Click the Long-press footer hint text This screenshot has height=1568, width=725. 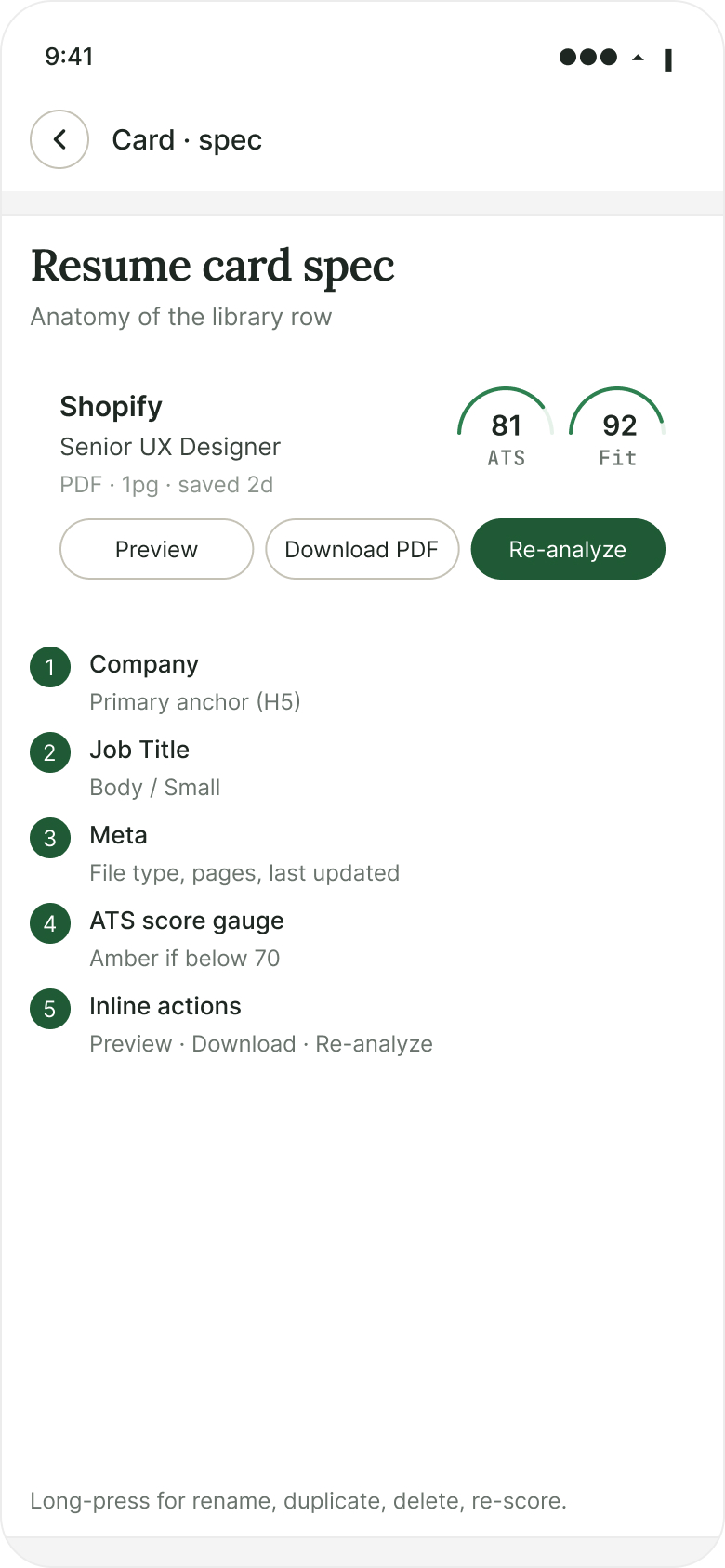(x=298, y=1501)
